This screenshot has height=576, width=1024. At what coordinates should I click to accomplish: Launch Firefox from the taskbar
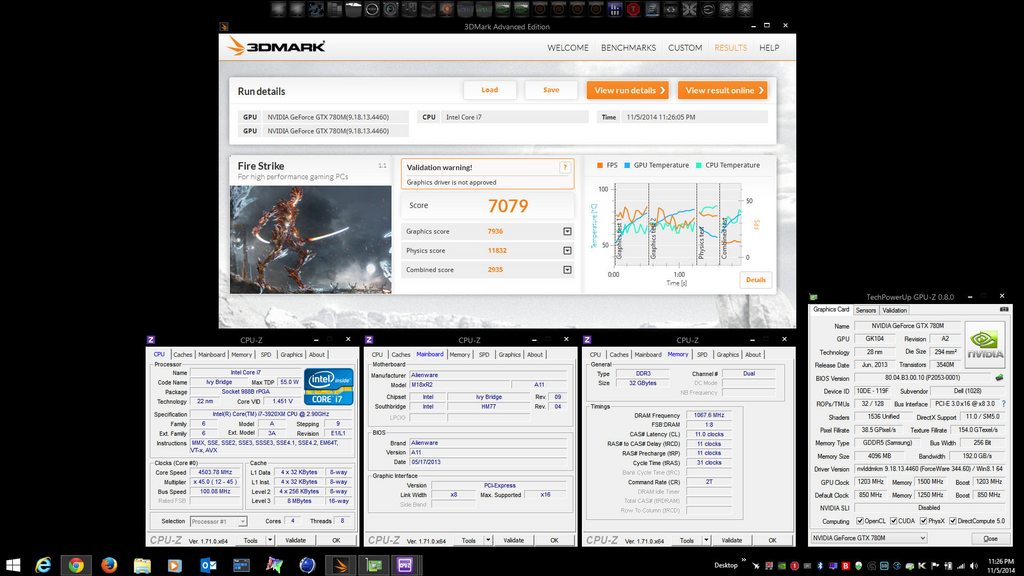109,565
